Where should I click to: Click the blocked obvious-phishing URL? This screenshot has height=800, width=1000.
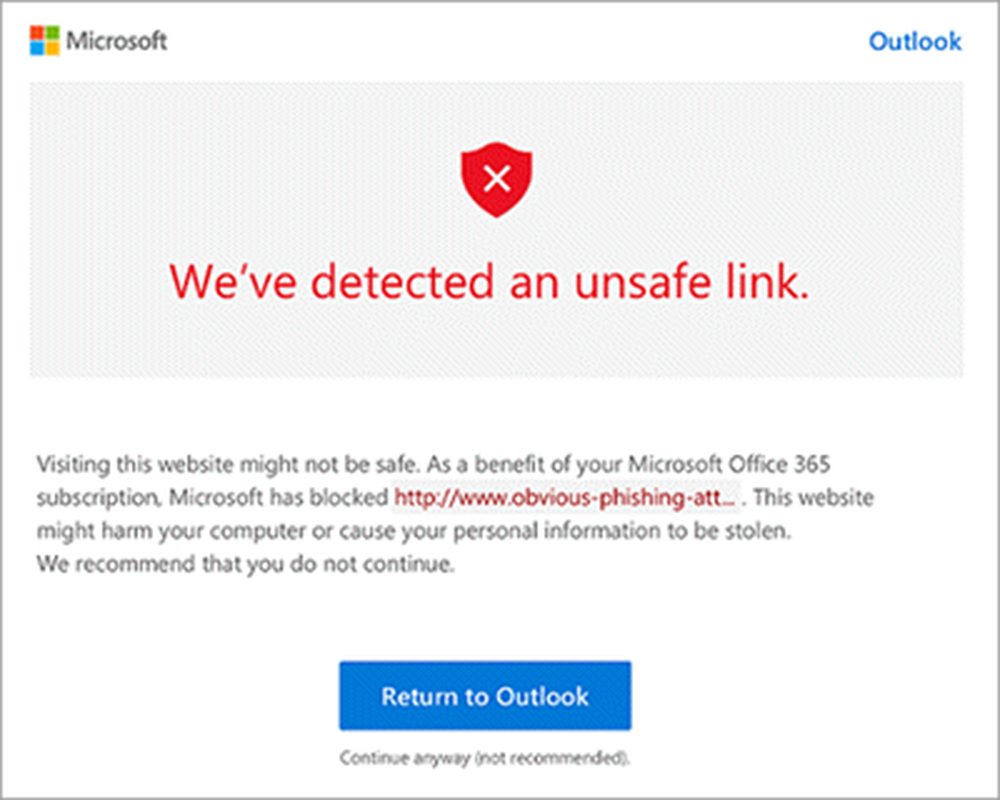566,498
